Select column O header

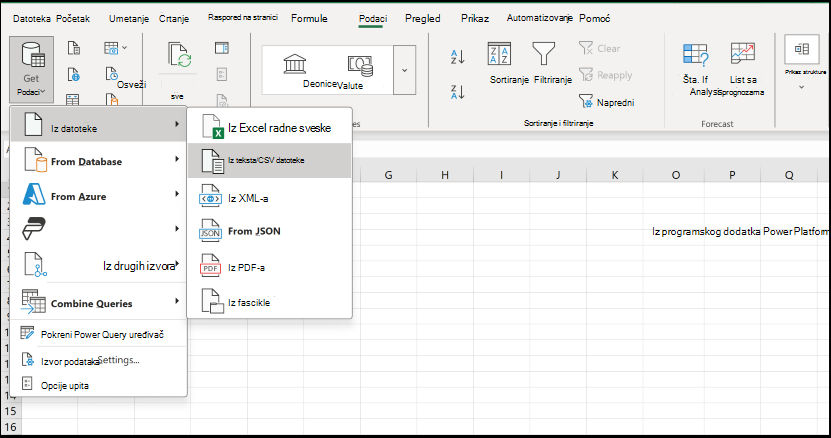click(x=676, y=175)
